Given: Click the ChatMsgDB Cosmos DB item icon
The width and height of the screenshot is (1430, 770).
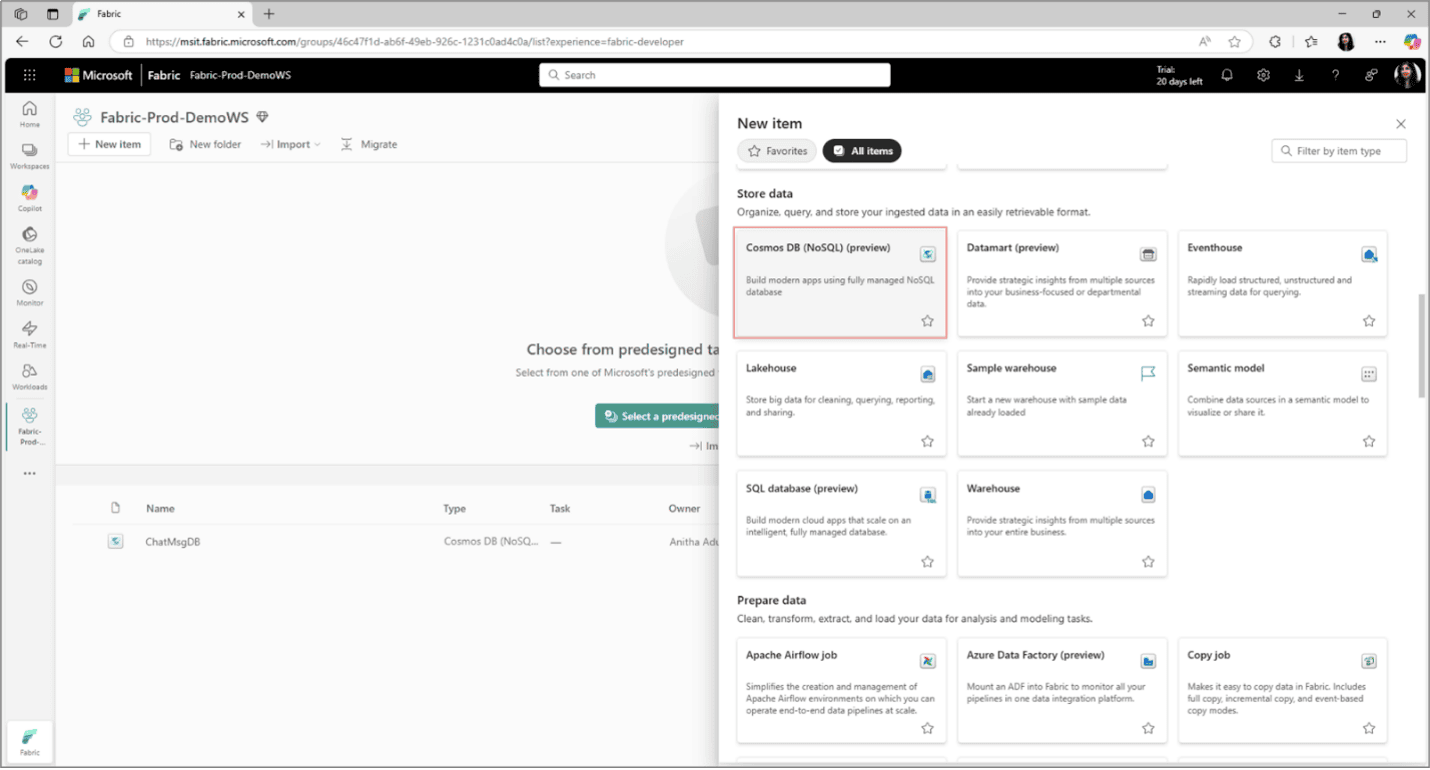Looking at the screenshot, I should (x=115, y=541).
